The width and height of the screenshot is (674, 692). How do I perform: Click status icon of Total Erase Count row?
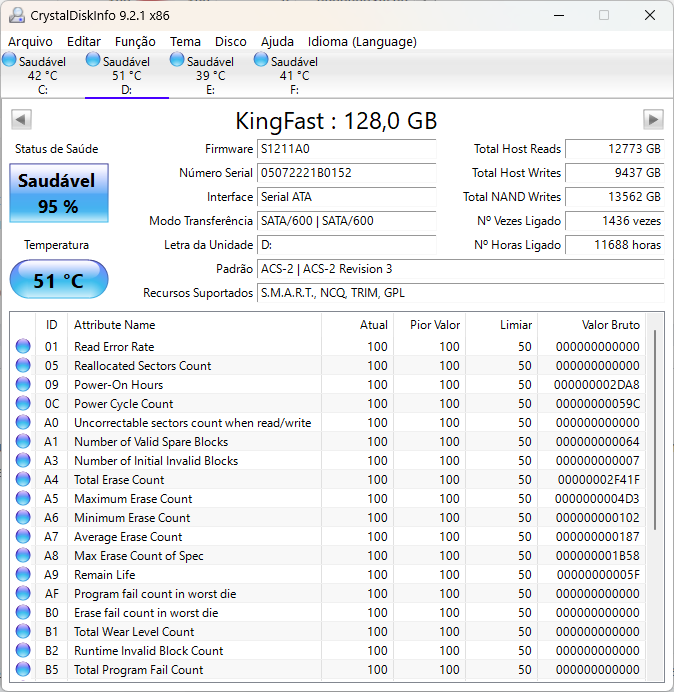click(x=23, y=479)
